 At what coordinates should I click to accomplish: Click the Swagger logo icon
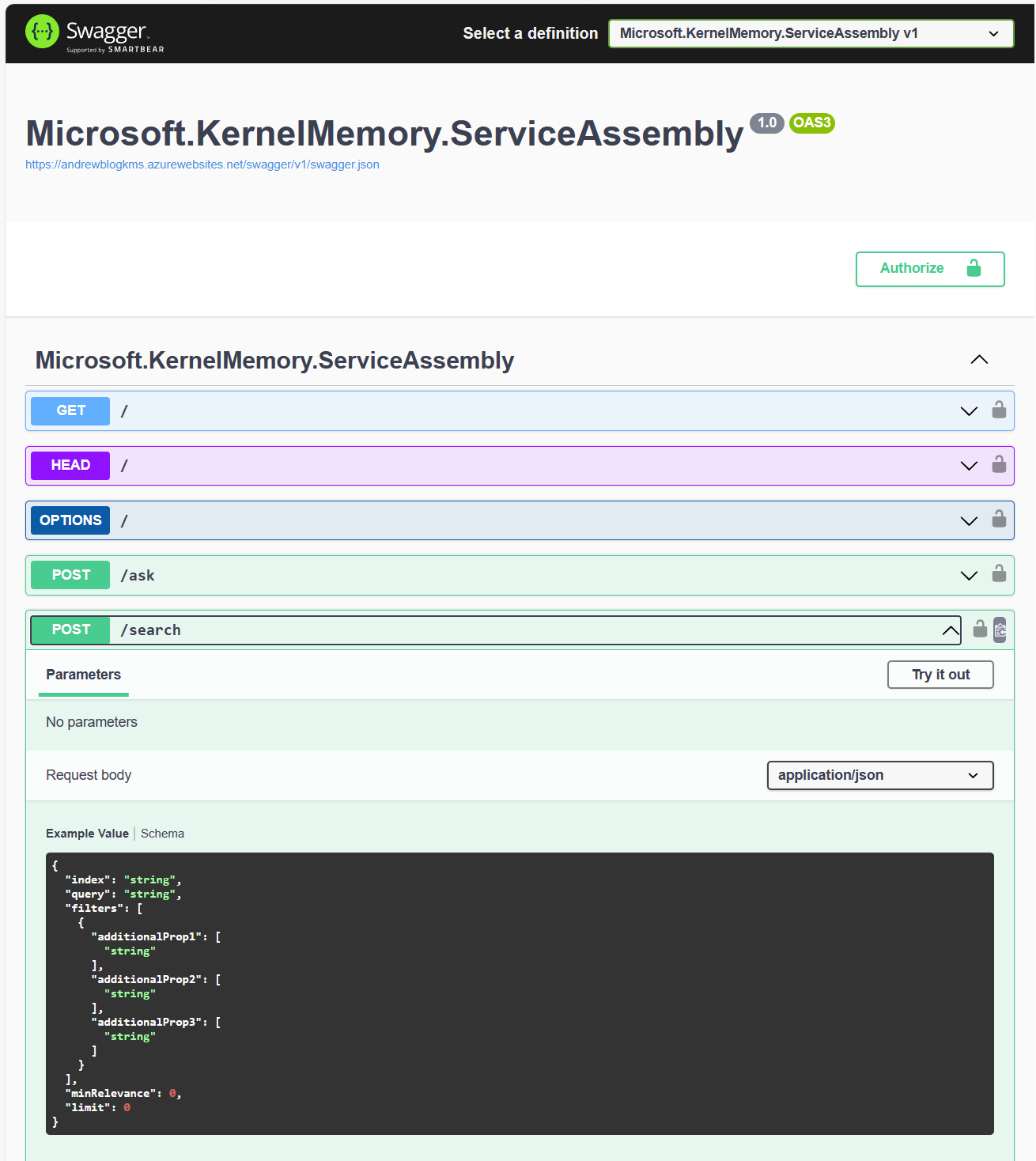tap(42, 32)
